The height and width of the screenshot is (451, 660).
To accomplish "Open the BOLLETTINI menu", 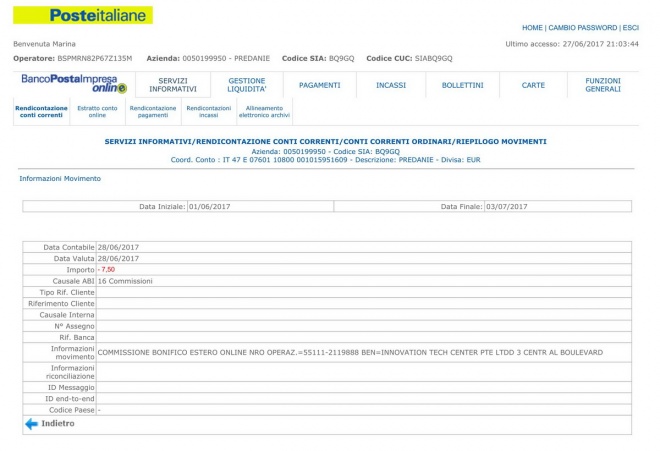I will click(x=462, y=85).
